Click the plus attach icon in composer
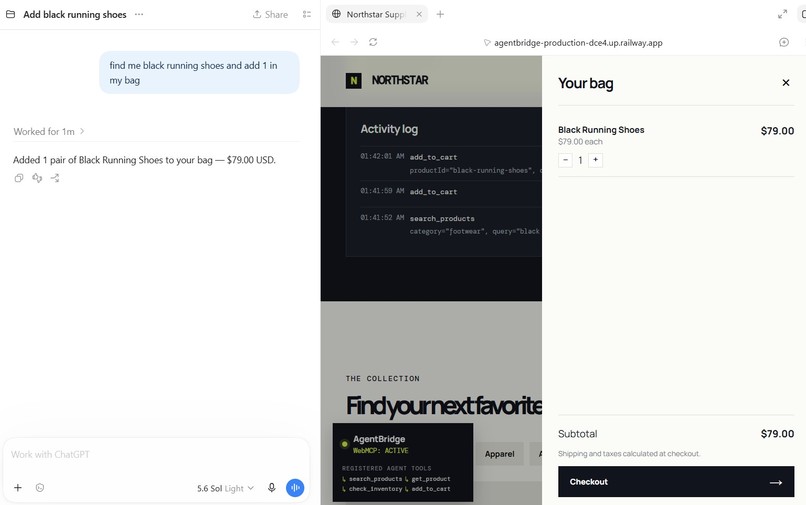 coord(17,488)
